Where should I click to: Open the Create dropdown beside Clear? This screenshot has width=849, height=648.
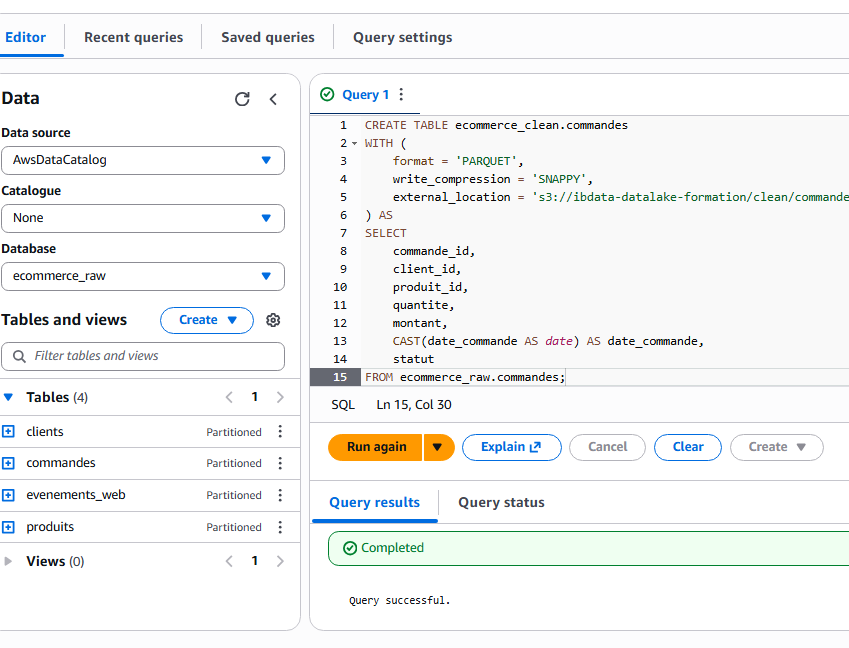[776, 447]
